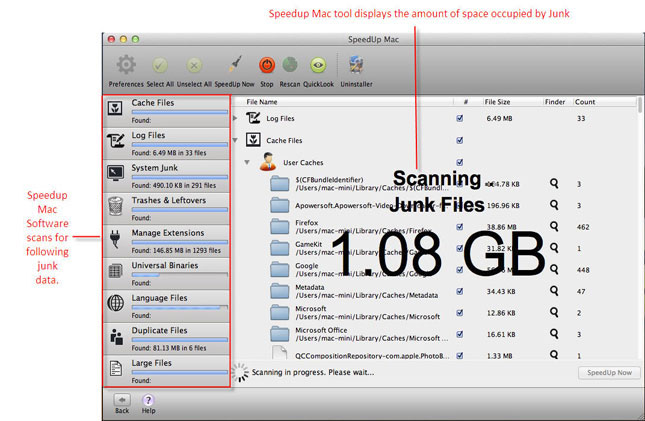645x421 pixels.
Task: Open Preferences gear in toolbar
Action: click(125, 66)
